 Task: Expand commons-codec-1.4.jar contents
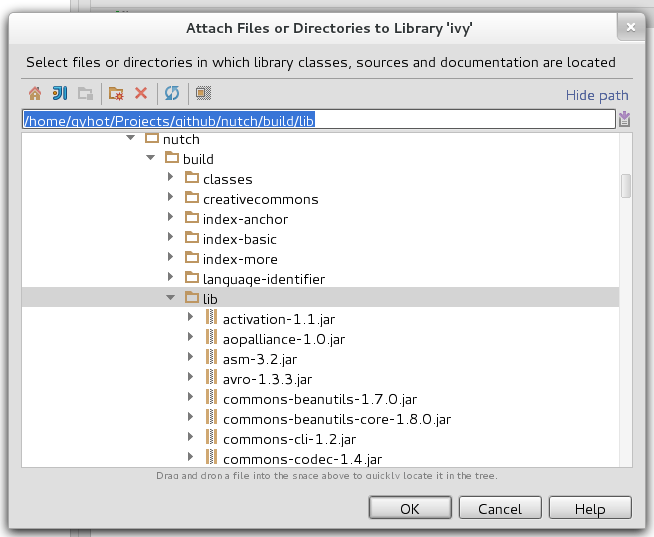coord(190,457)
